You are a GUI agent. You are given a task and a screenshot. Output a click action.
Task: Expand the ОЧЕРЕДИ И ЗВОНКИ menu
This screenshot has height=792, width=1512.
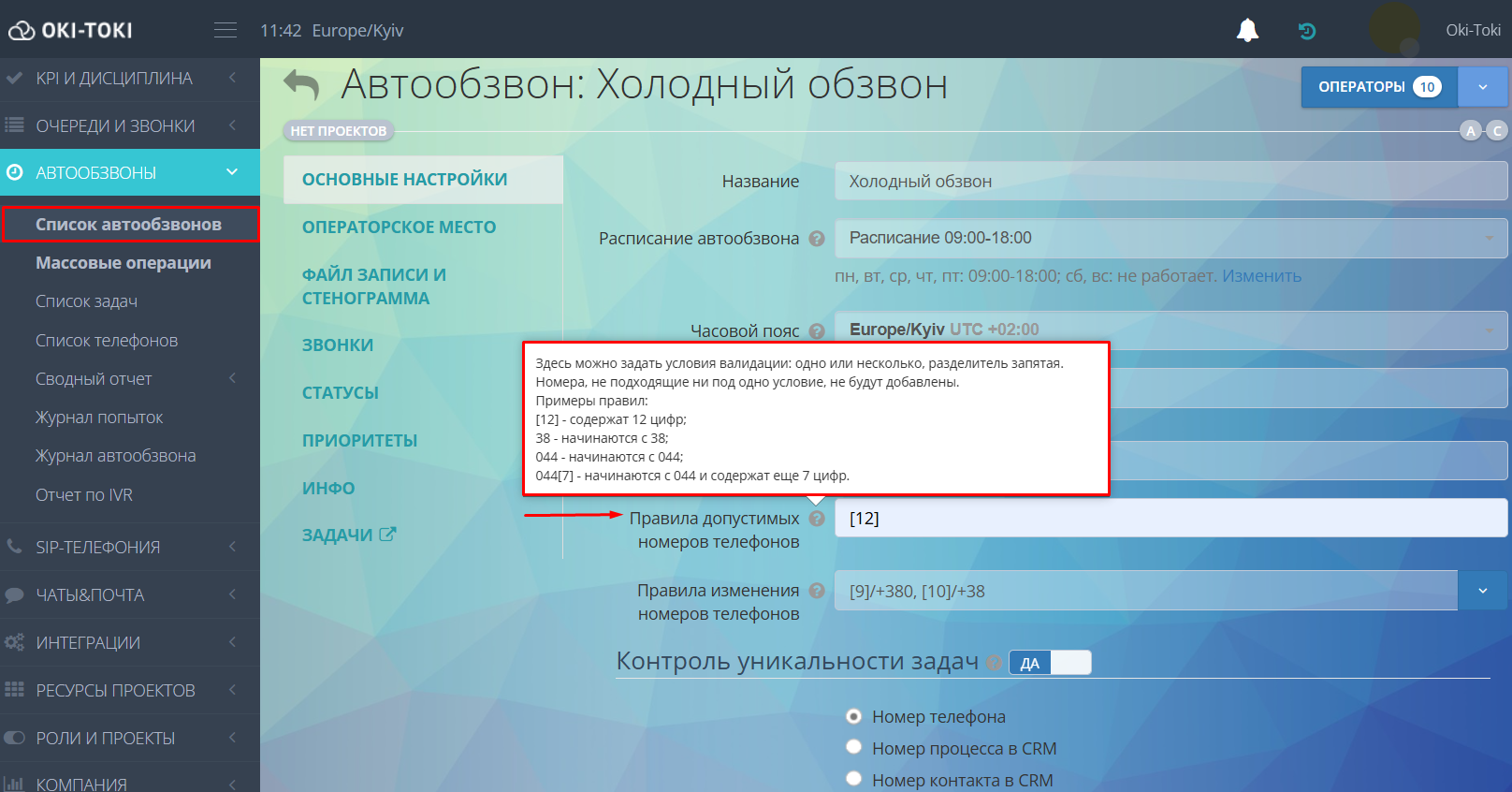pyautogui.click(x=232, y=125)
